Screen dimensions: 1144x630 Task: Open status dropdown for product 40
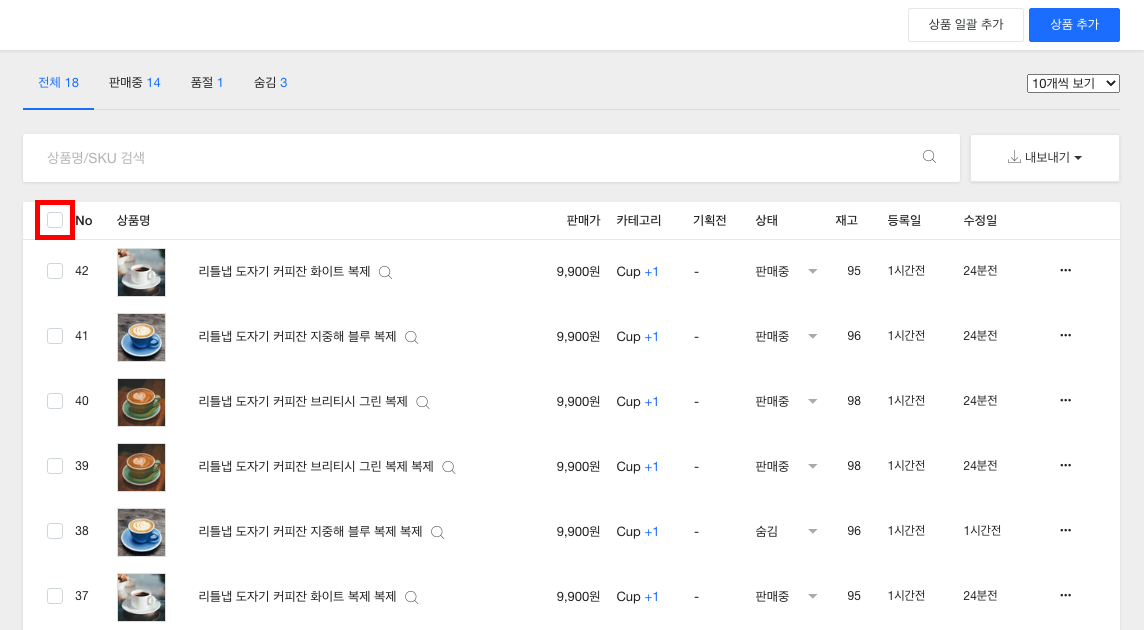[x=812, y=402]
